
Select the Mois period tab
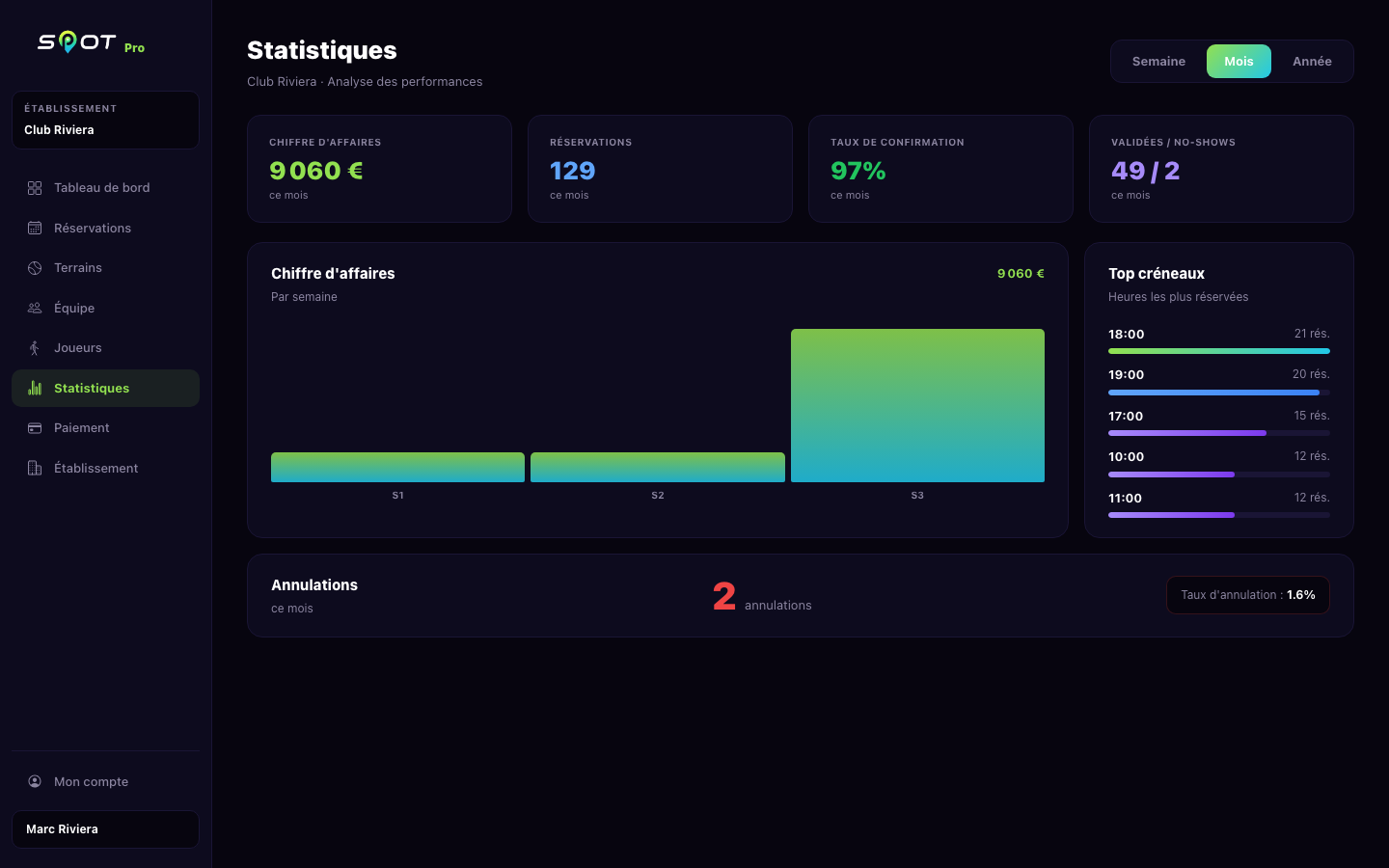(x=1239, y=62)
